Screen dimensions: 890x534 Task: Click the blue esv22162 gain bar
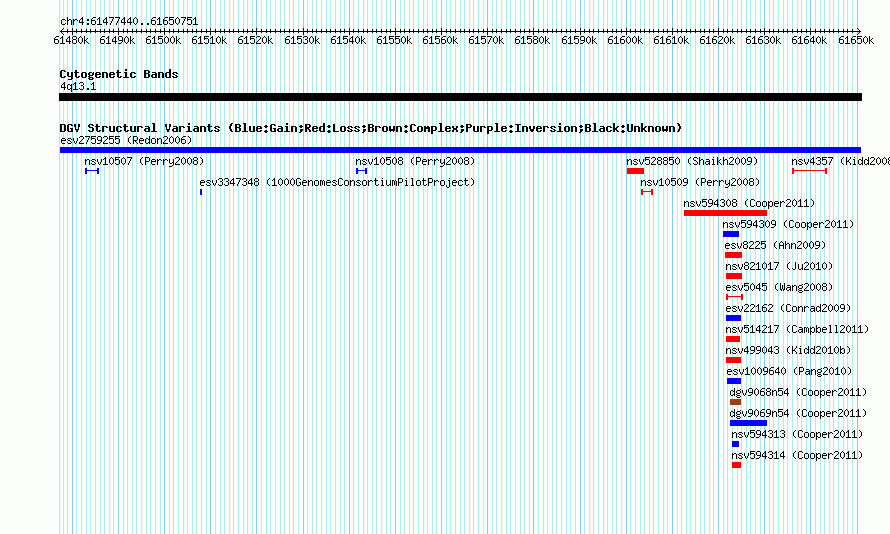(x=733, y=318)
